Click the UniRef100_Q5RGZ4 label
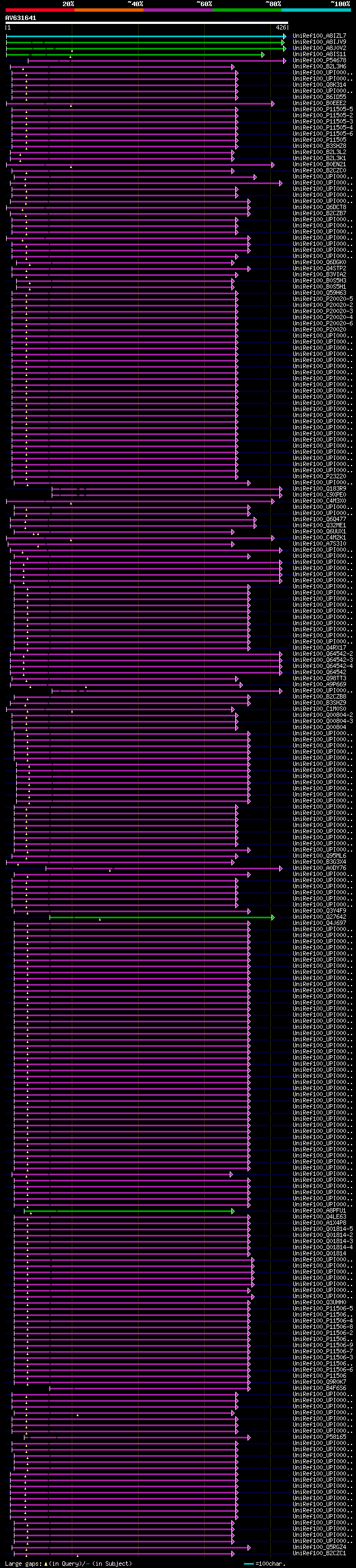The width and height of the screenshot is (356, 1568). (319, 1547)
